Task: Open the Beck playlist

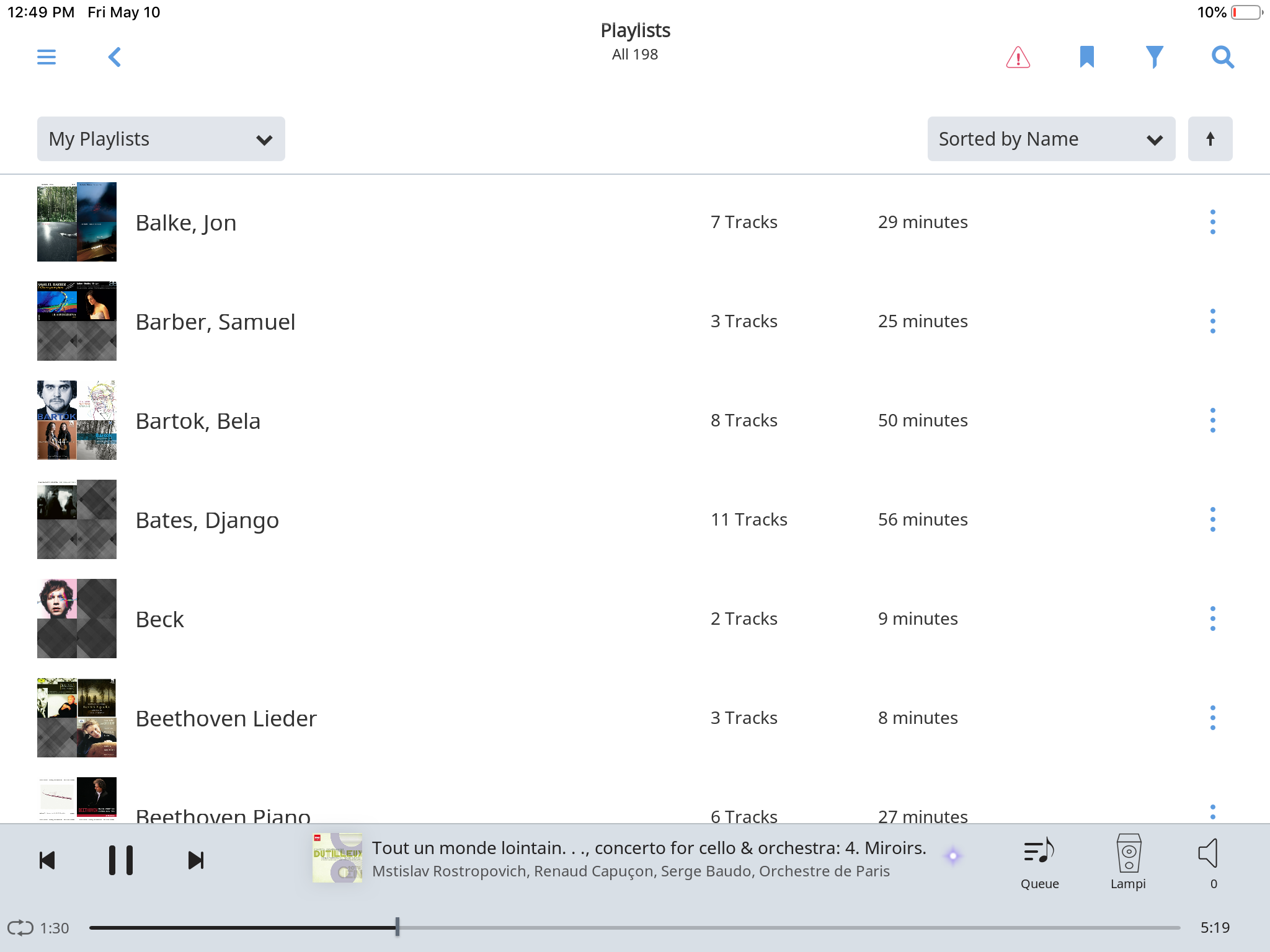Action: click(160, 619)
